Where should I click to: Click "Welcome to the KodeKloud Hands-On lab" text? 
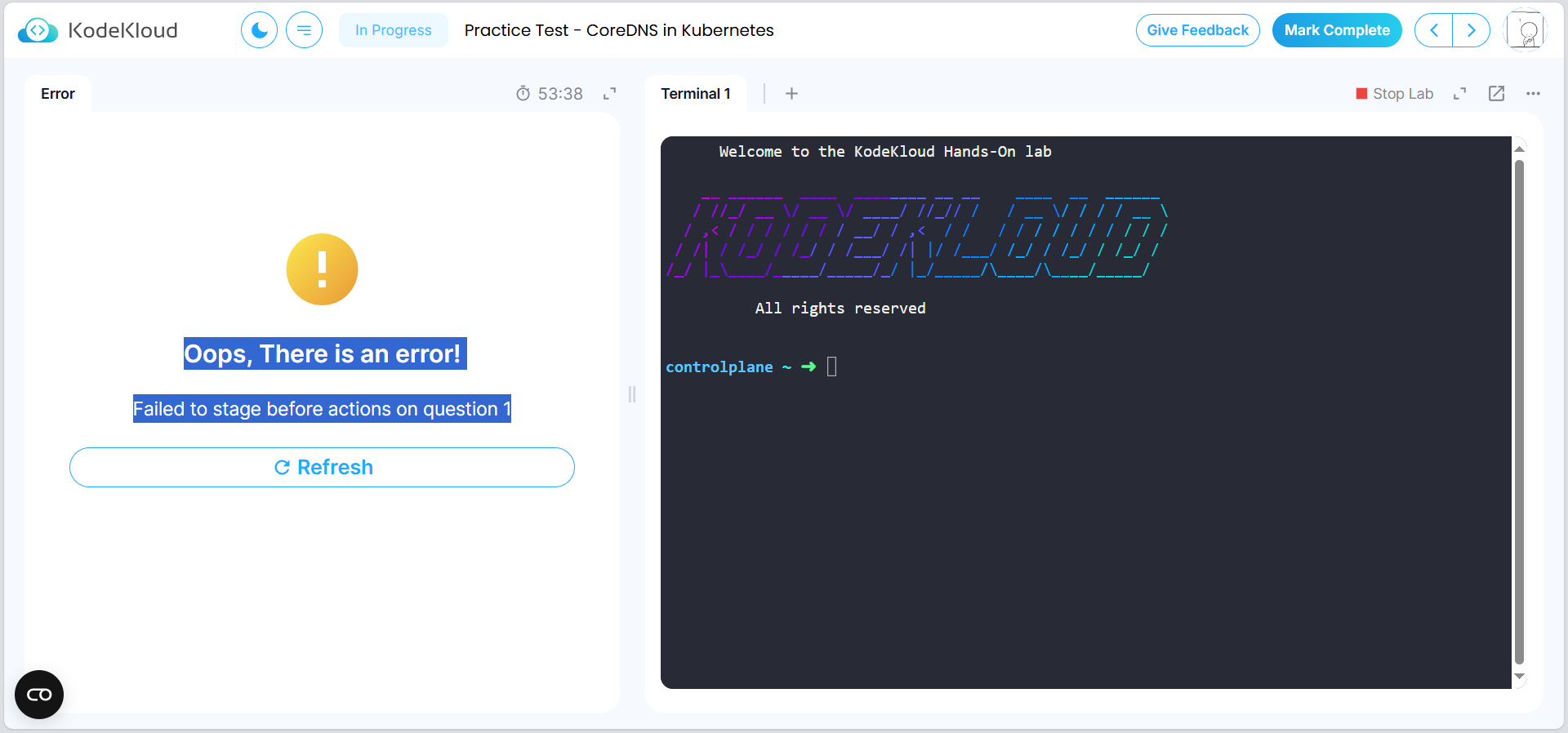point(885,152)
